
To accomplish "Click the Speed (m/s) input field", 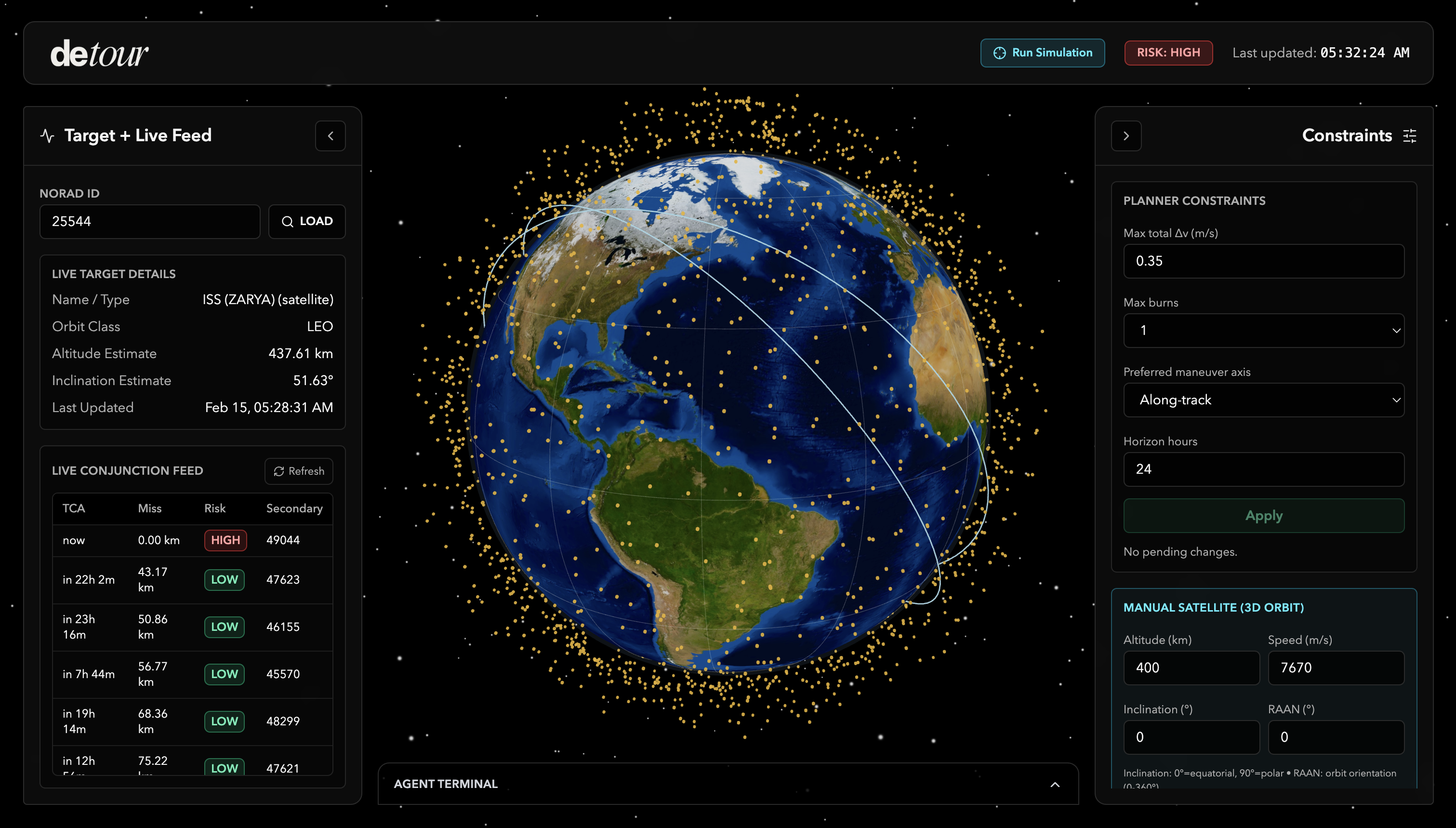I will click(x=1336, y=668).
